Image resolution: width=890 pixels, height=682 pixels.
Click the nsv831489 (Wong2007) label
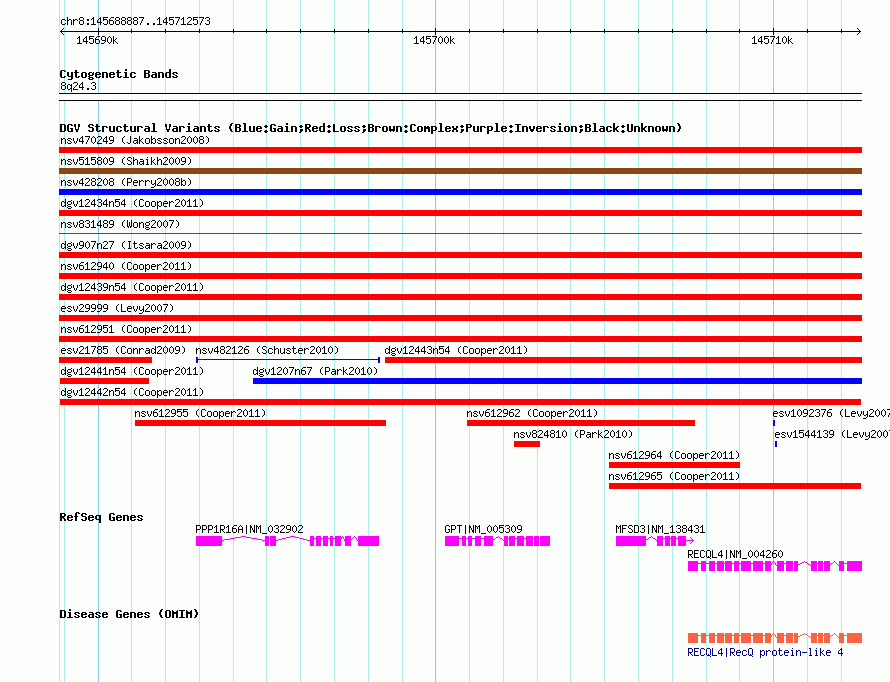(120, 224)
